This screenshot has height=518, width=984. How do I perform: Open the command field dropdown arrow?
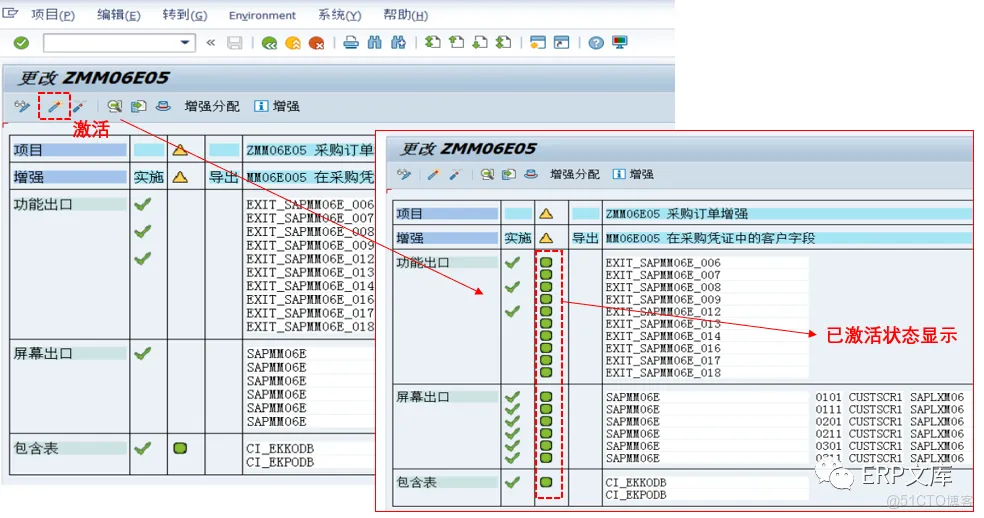click(x=185, y=43)
